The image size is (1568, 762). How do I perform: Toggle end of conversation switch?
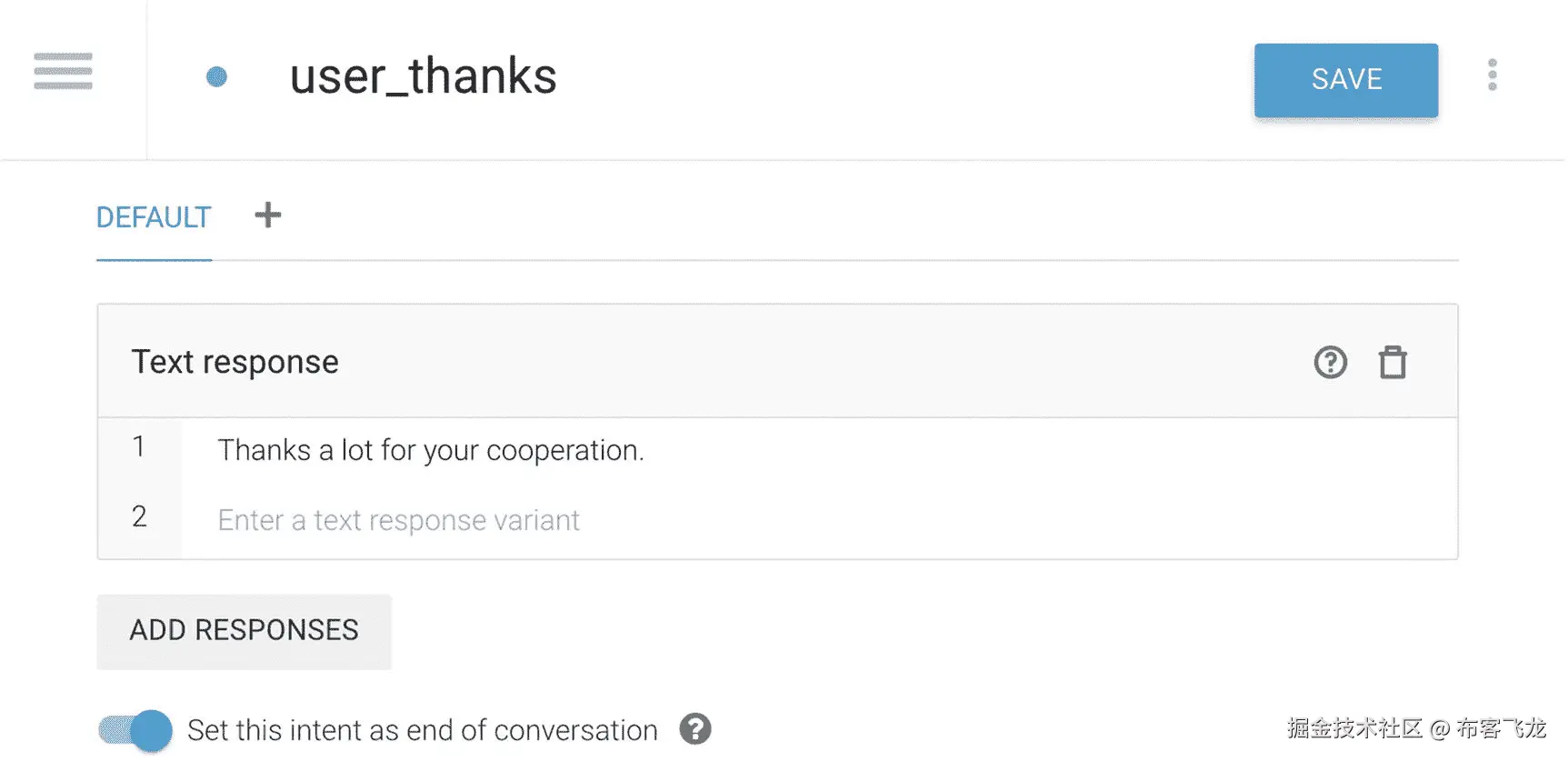tap(136, 730)
